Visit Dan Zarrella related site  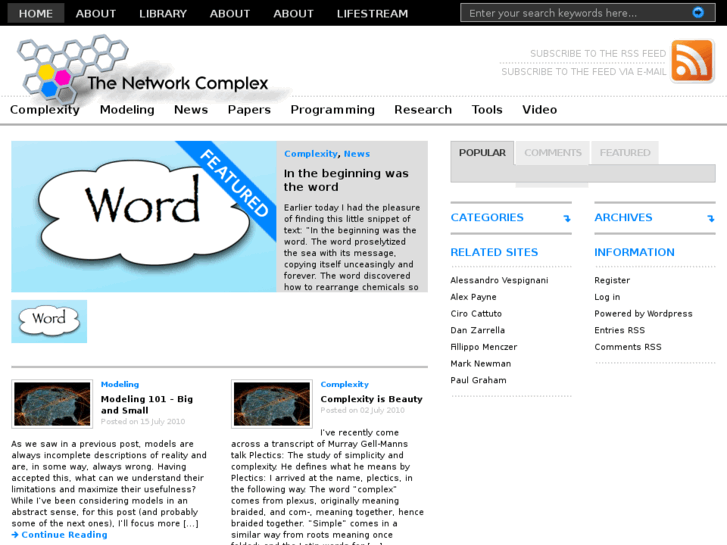pos(478,330)
